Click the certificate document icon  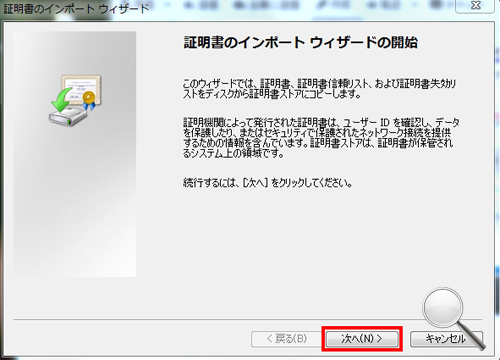tap(81, 88)
